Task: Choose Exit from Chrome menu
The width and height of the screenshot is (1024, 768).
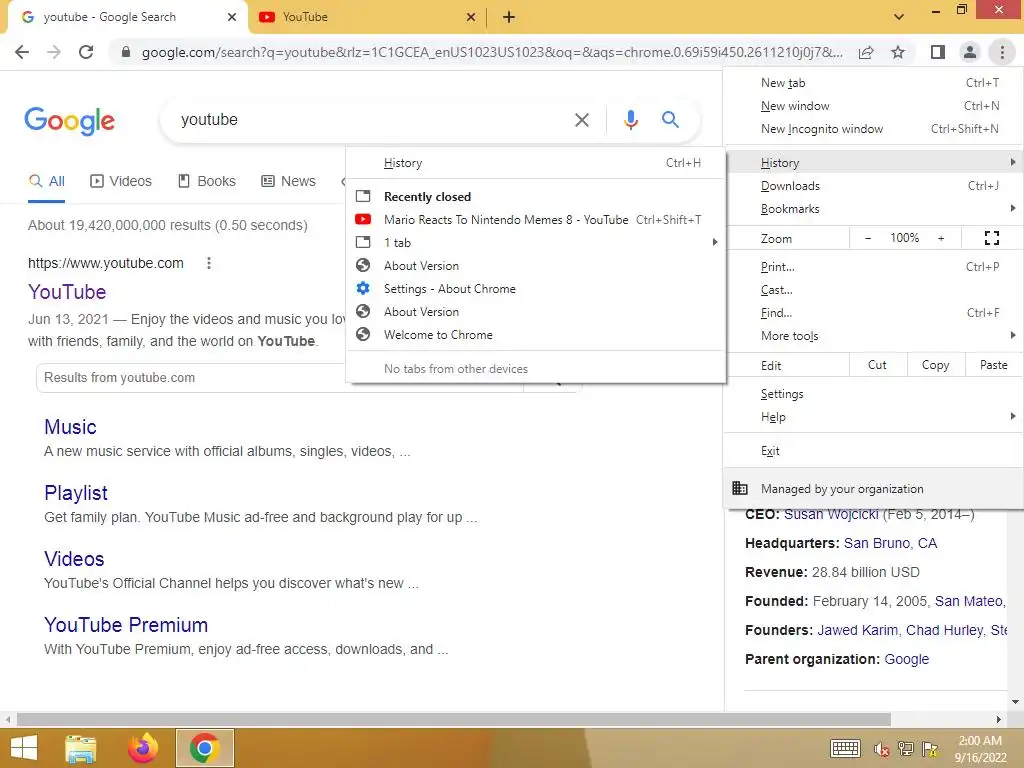Action: point(874,451)
